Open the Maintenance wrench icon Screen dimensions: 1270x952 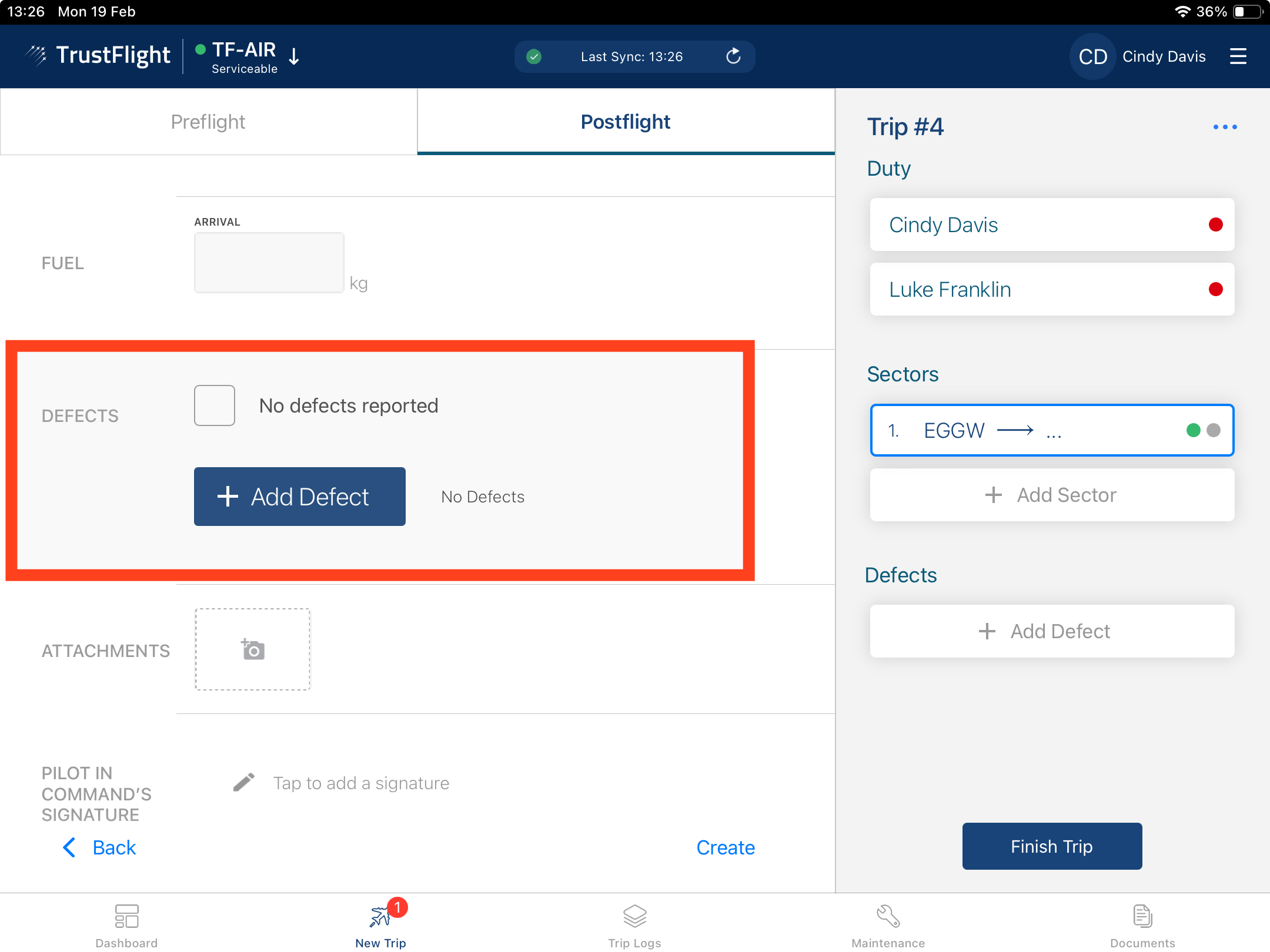pyautogui.click(x=888, y=916)
